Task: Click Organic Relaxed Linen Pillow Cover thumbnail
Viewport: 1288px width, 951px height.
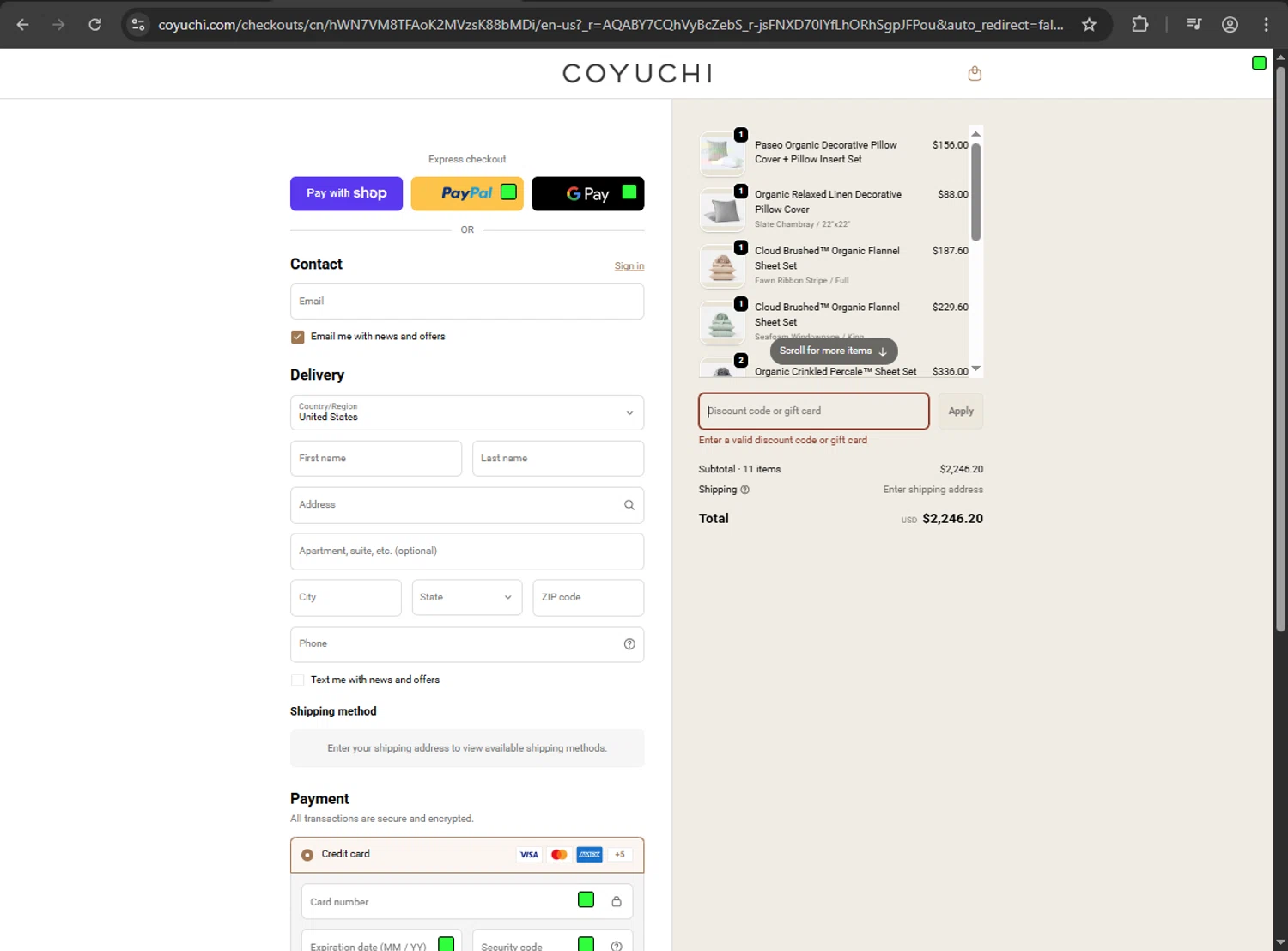Action: [x=722, y=210]
